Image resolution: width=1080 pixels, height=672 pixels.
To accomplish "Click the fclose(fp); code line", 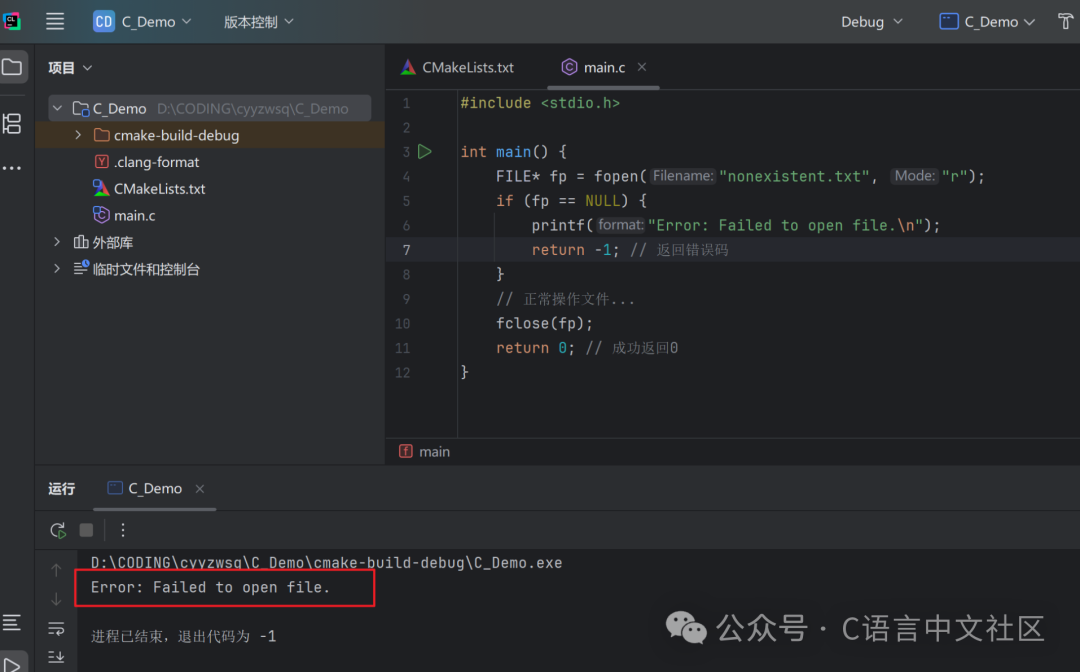I will [x=544, y=324].
